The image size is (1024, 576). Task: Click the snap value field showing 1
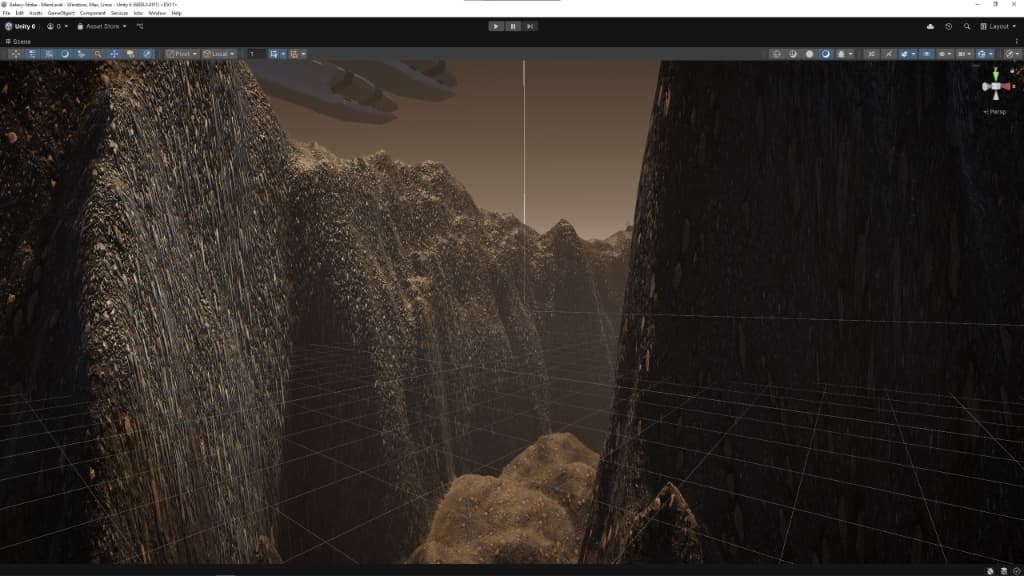point(256,54)
